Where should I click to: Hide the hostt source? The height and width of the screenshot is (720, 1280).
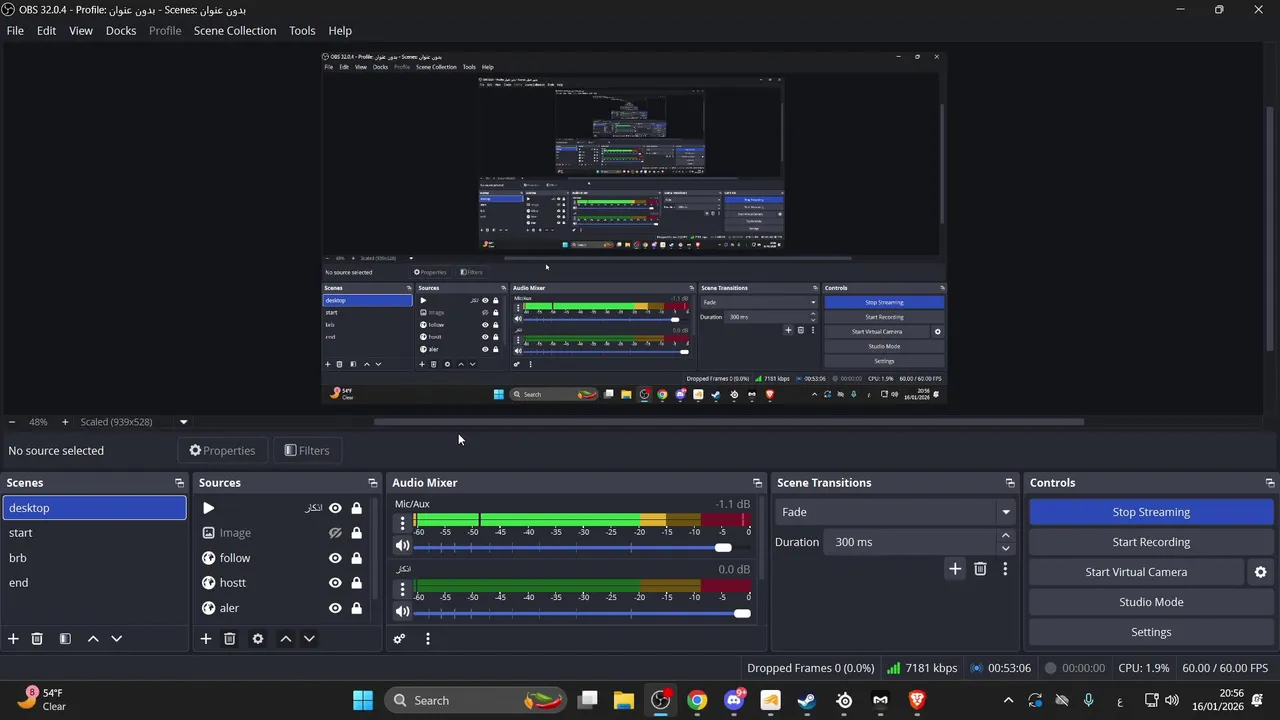[335, 583]
